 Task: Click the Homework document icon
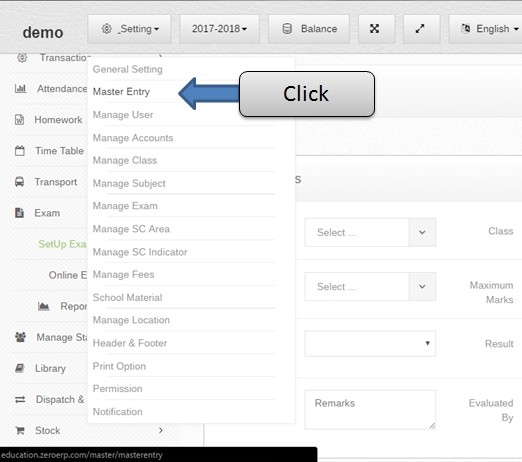pyautogui.click(x=20, y=119)
